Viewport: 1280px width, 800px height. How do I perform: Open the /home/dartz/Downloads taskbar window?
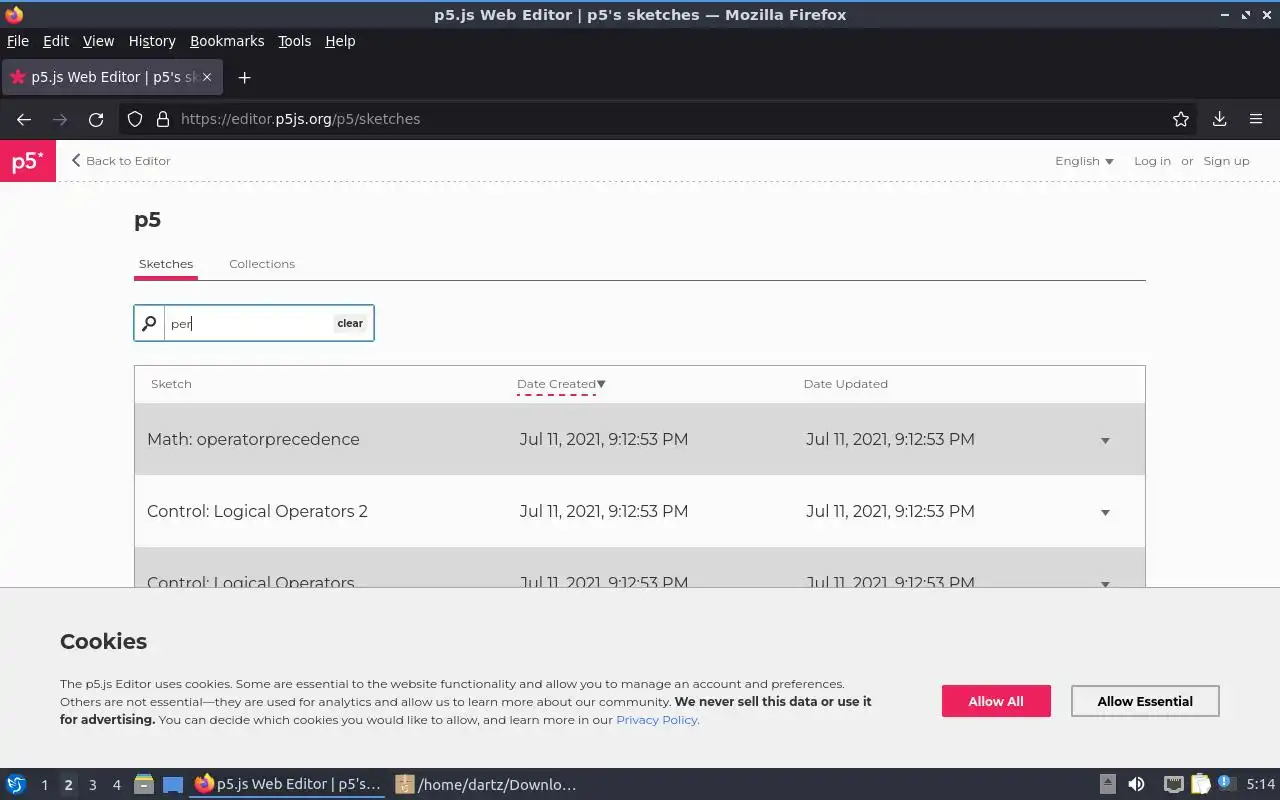point(487,785)
